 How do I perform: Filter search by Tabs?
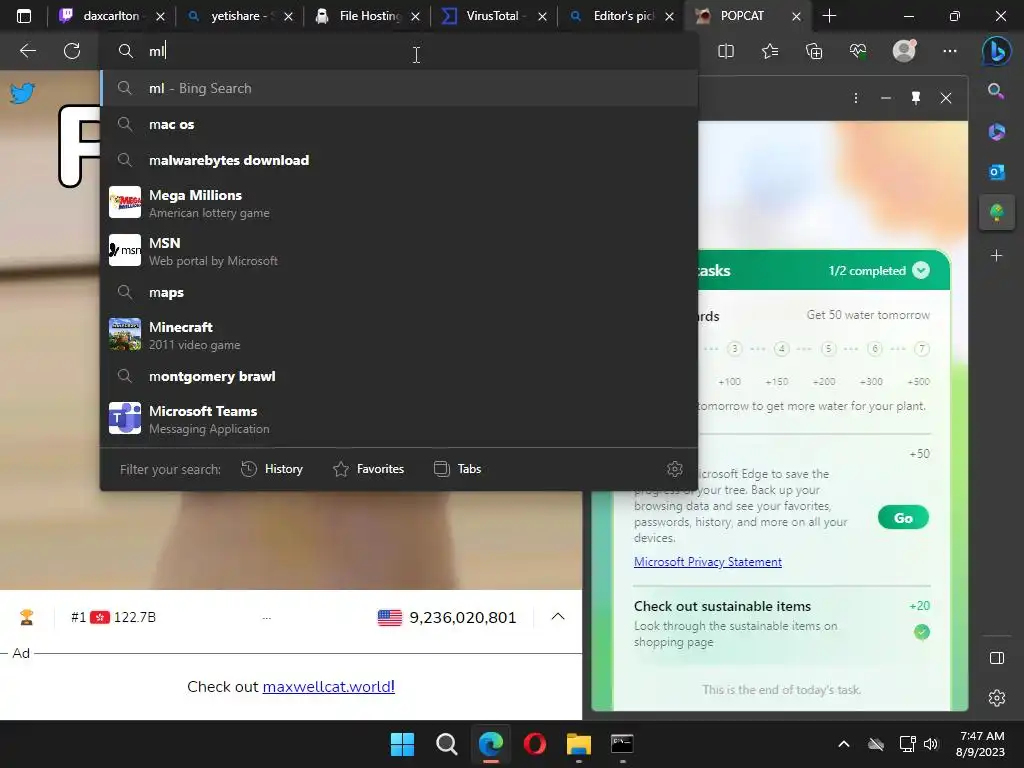(457, 469)
